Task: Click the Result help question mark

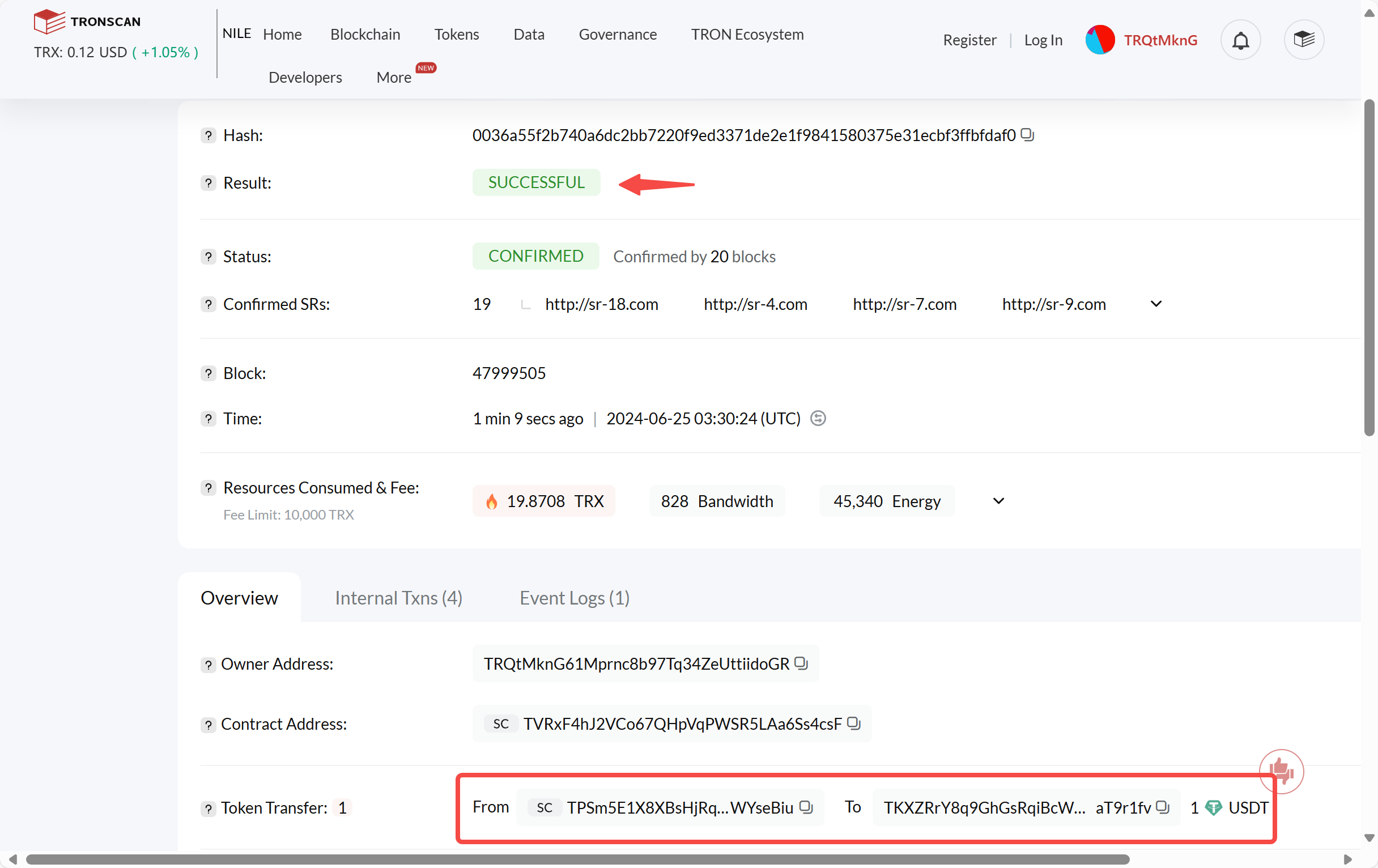Action: (x=209, y=183)
